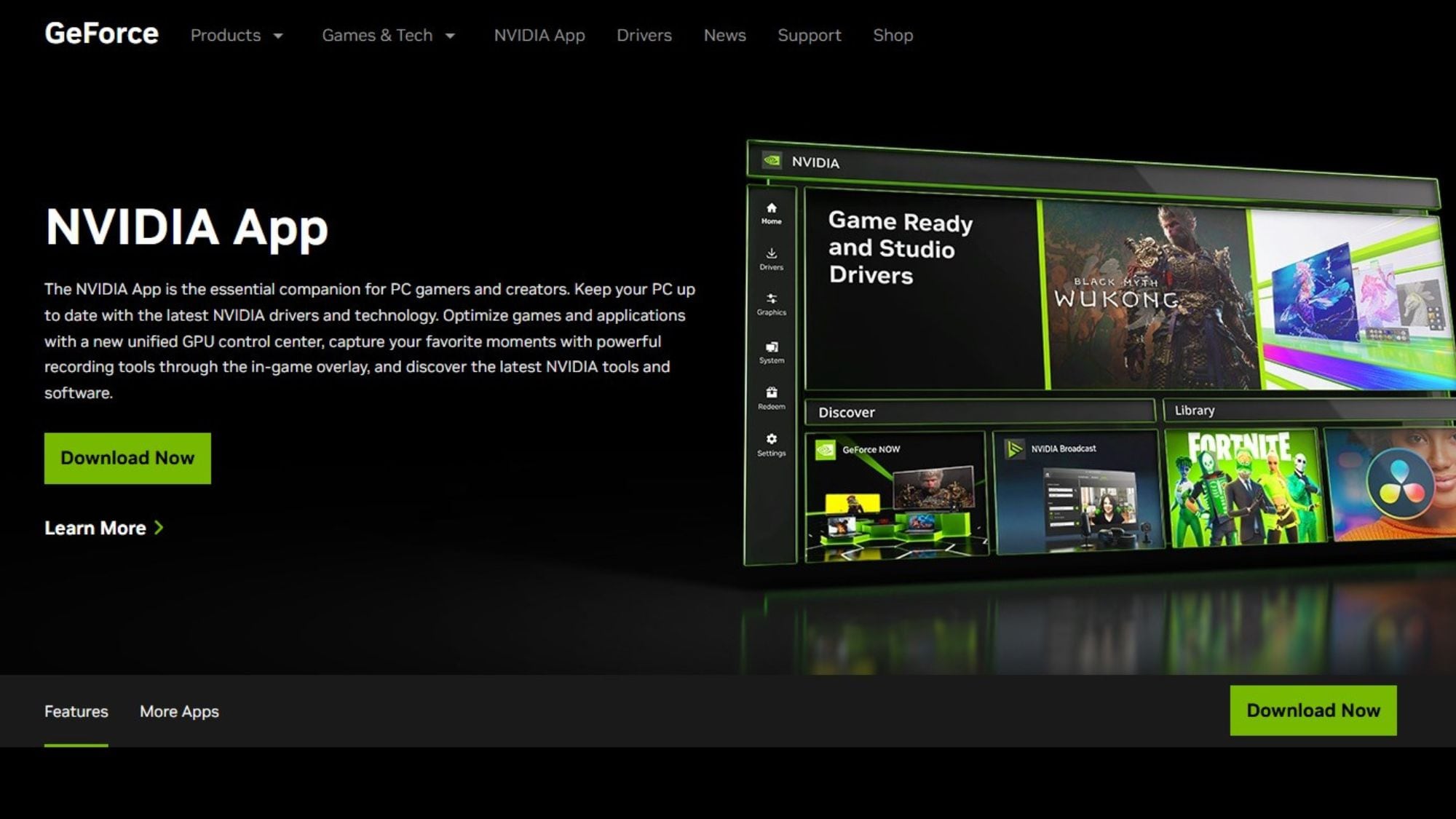
Task: Click the NVIDIA Broadcast logo icon
Action: 1014,448
